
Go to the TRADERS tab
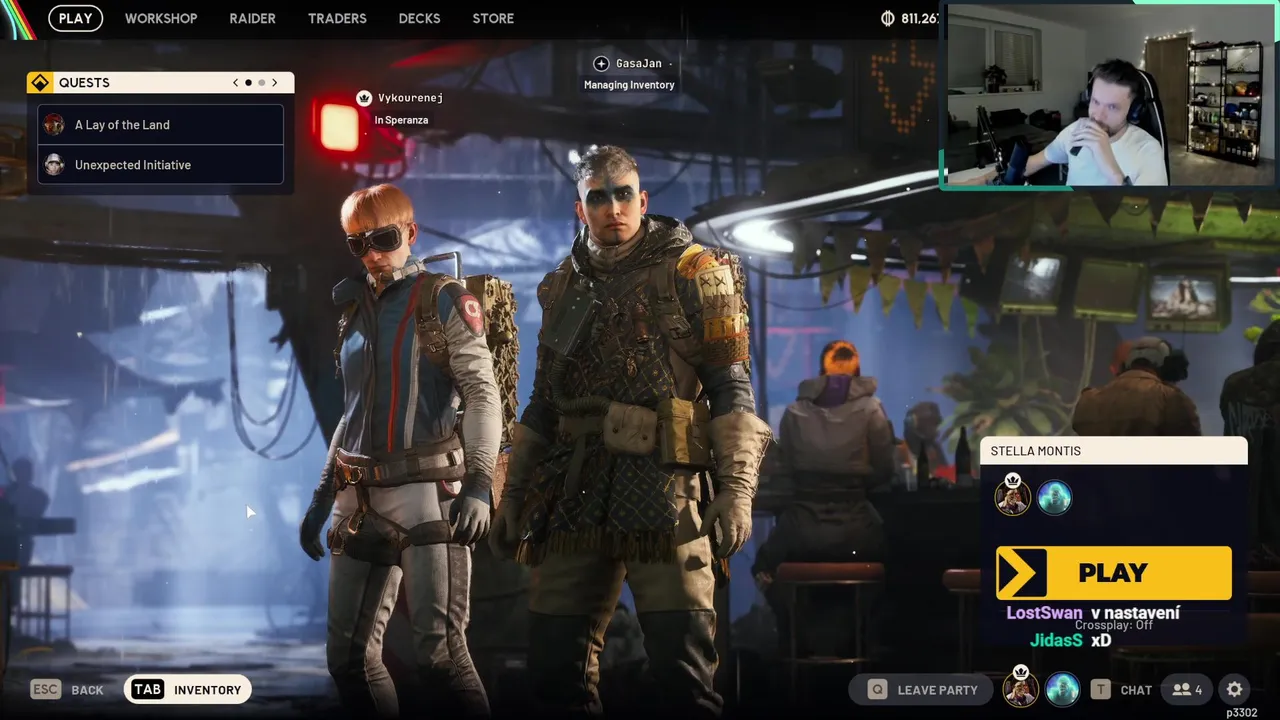[x=337, y=18]
